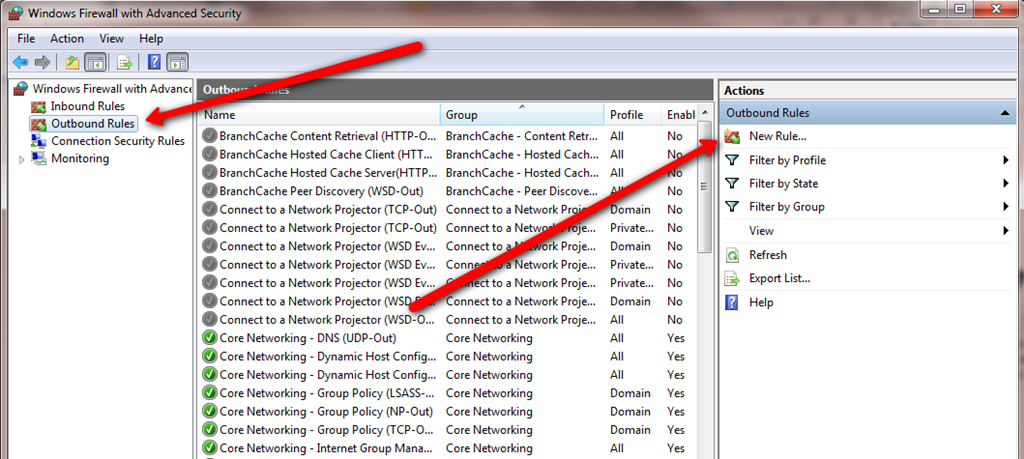The height and width of the screenshot is (459, 1024).
Task: Click Export List... in the Actions pane
Action: (780, 278)
